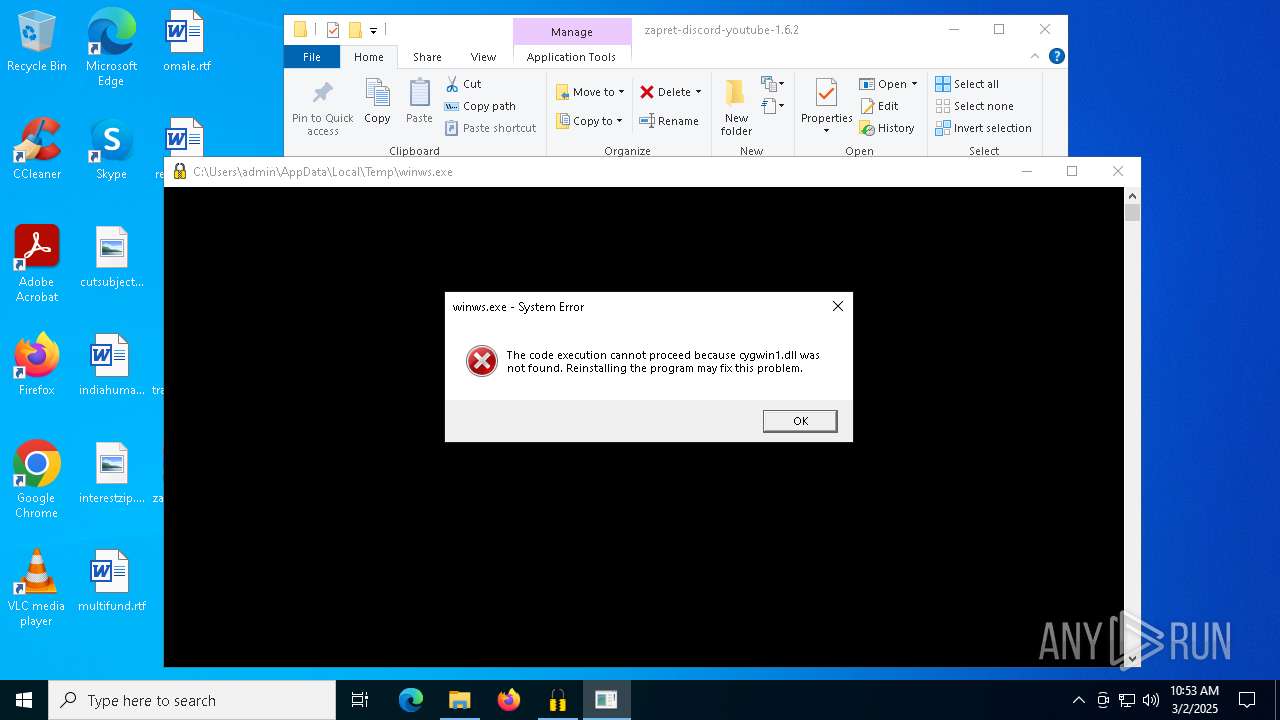This screenshot has width=1280, height=720.
Task: Expand the Open dropdown arrow in ribbon
Action: point(914,84)
